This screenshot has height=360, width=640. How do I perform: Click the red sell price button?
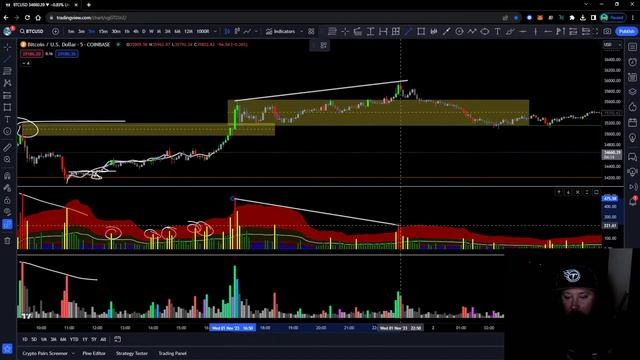31,54
